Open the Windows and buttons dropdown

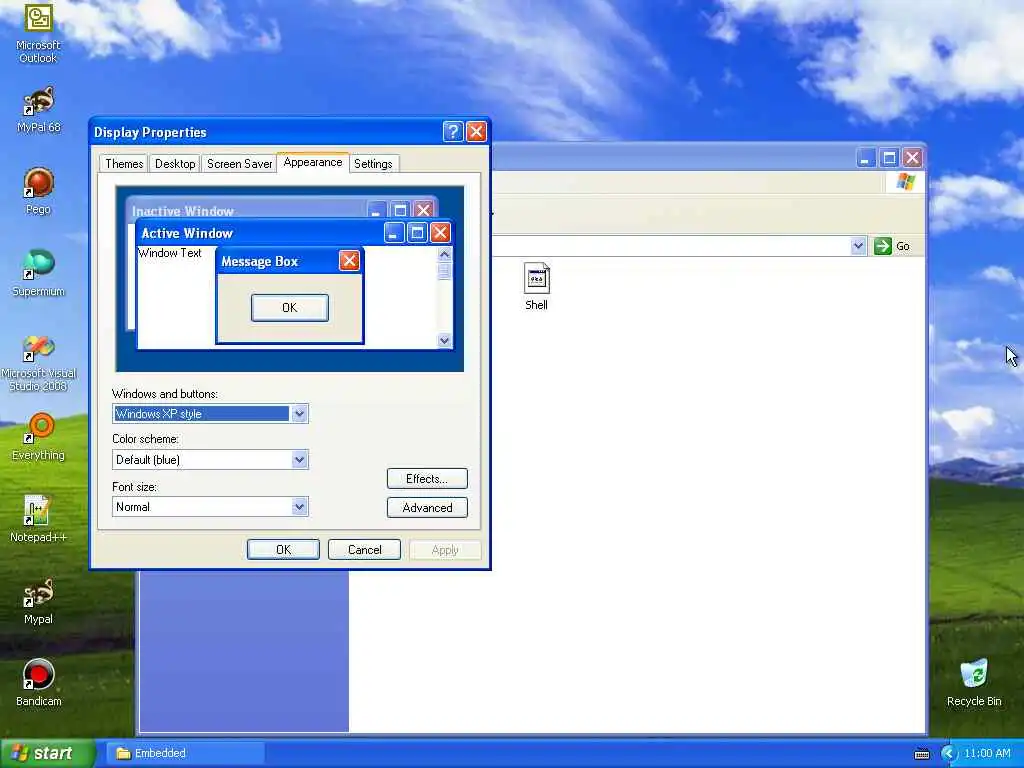click(299, 414)
